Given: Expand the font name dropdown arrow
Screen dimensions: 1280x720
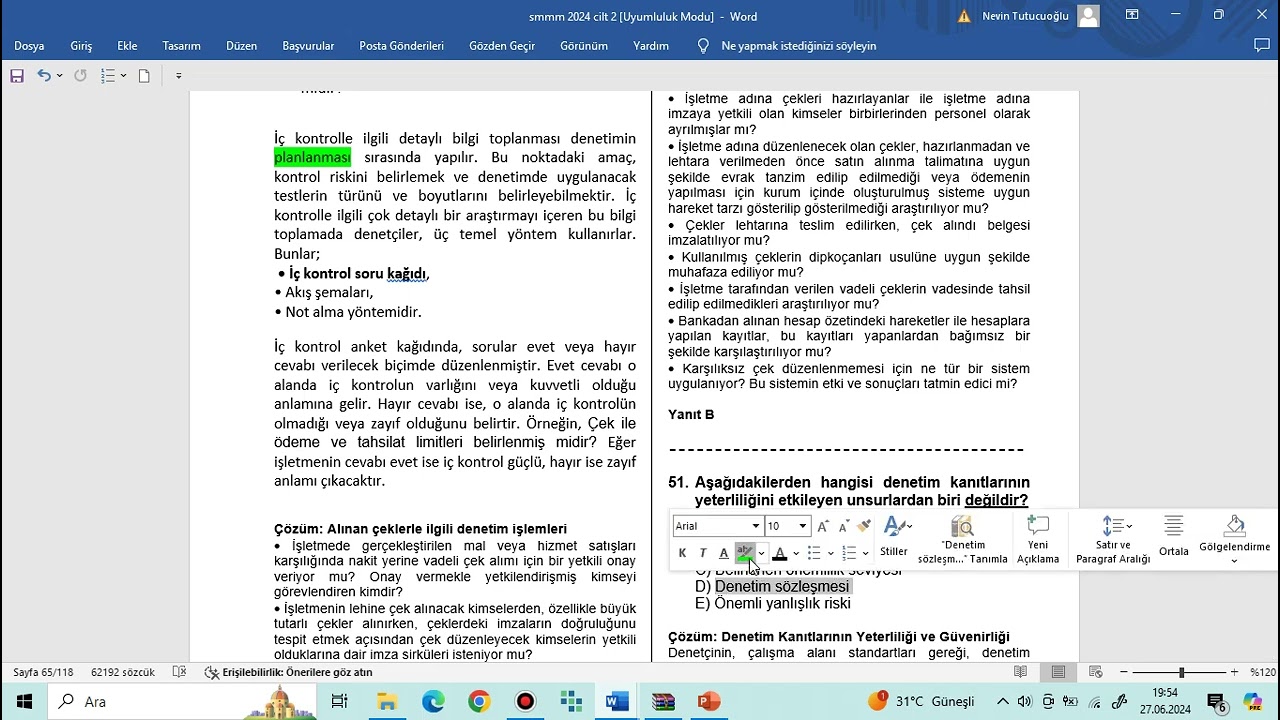Looking at the screenshot, I should (x=756, y=526).
